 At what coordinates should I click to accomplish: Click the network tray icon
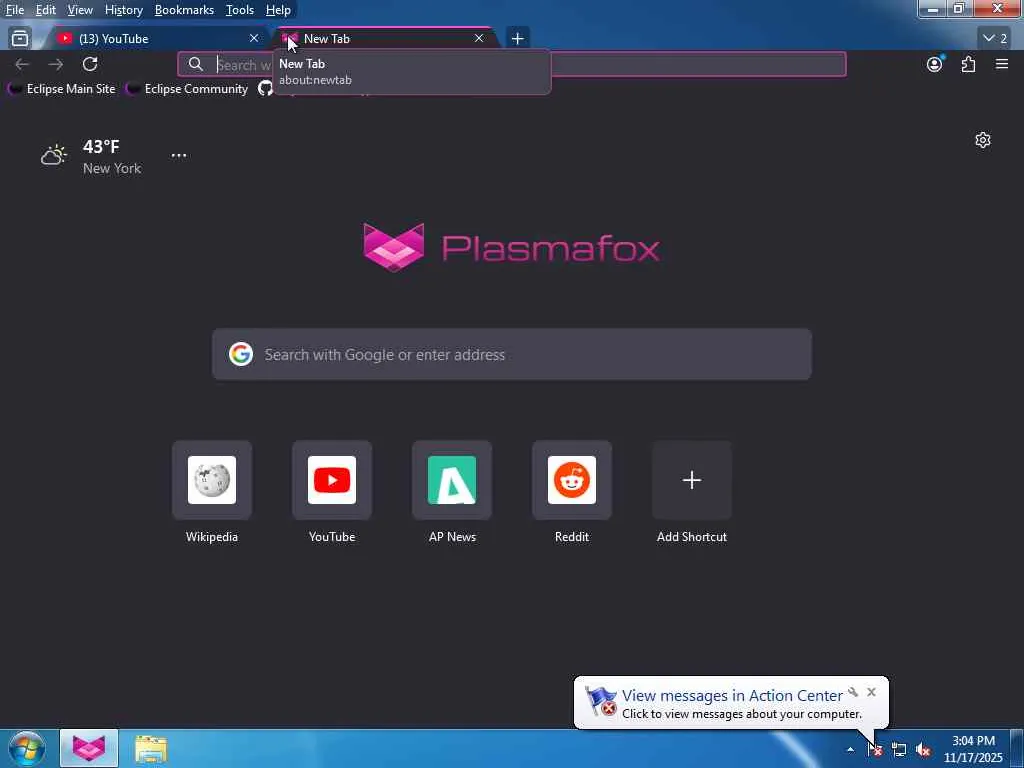click(899, 750)
